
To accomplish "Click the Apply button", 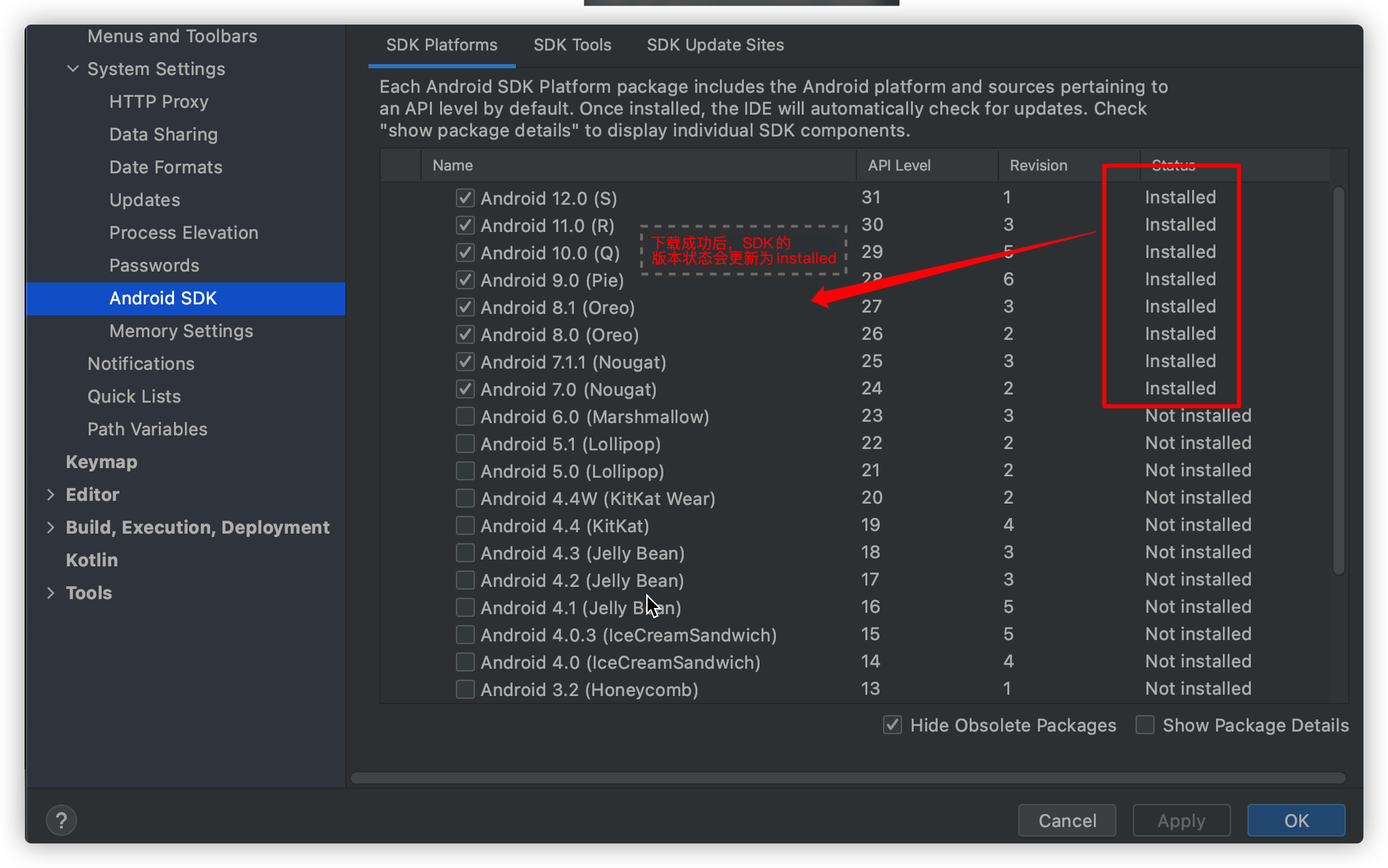I will point(1181,820).
